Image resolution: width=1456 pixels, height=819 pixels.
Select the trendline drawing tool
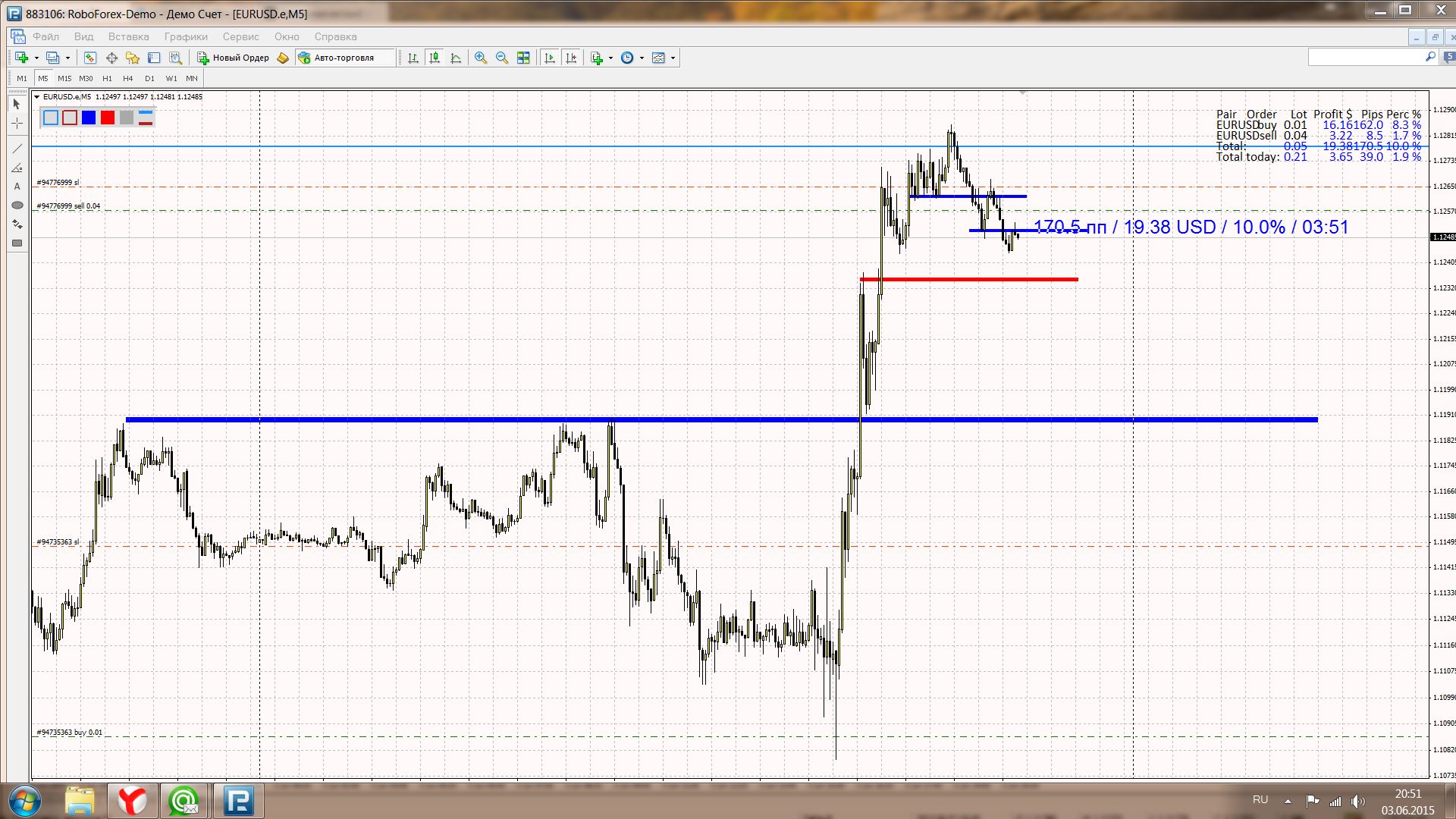click(x=17, y=148)
